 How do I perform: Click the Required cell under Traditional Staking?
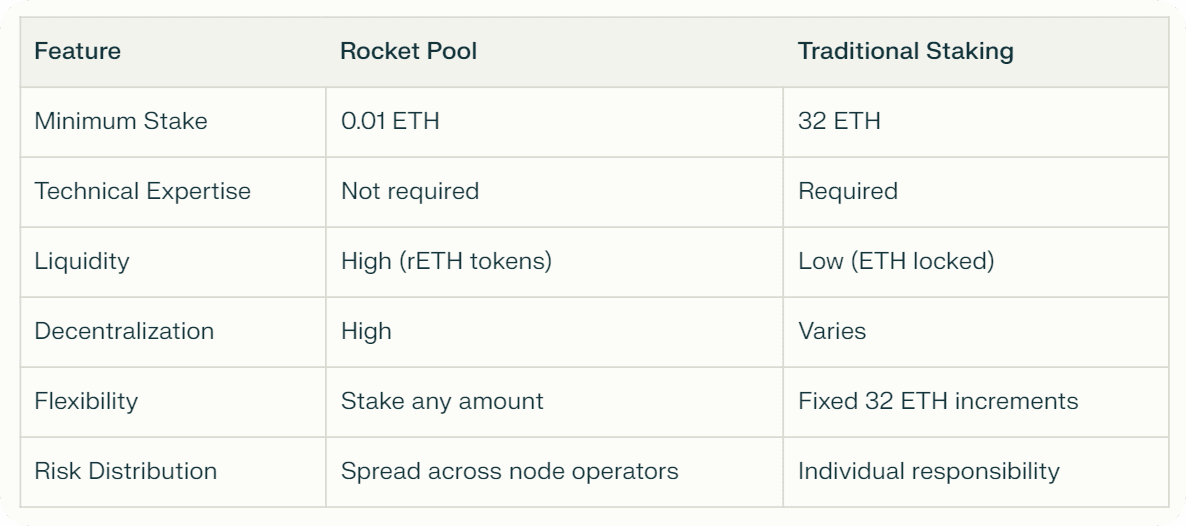point(848,191)
